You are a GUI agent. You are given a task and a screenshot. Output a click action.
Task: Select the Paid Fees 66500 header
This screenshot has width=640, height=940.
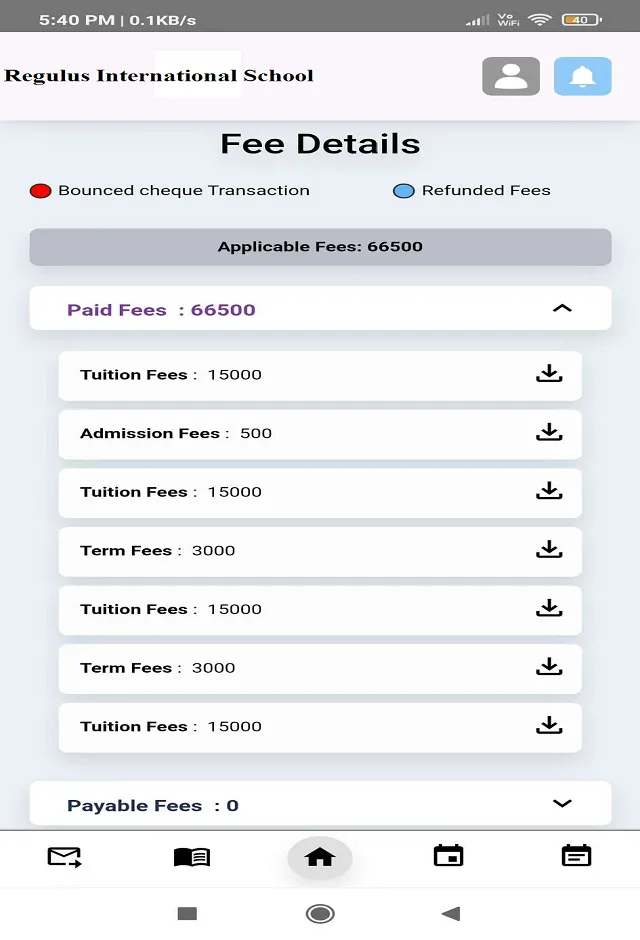point(160,309)
